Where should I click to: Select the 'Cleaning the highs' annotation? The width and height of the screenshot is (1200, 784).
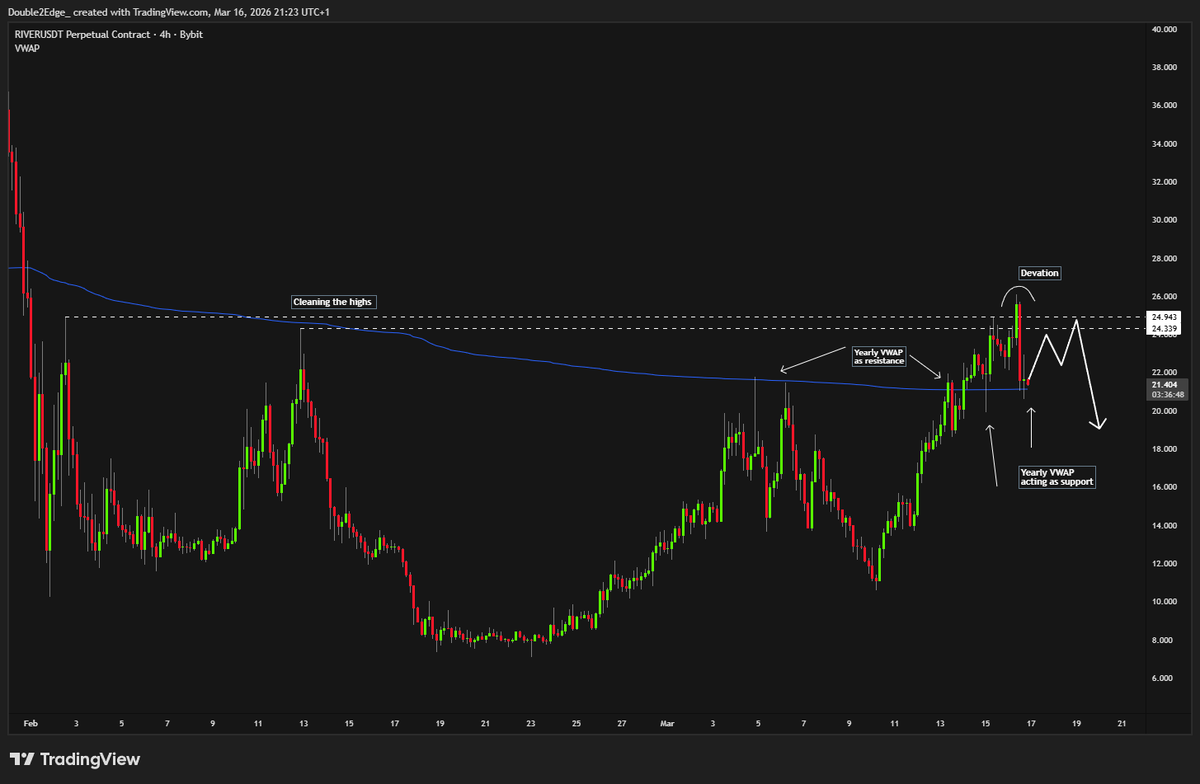[334, 301]
